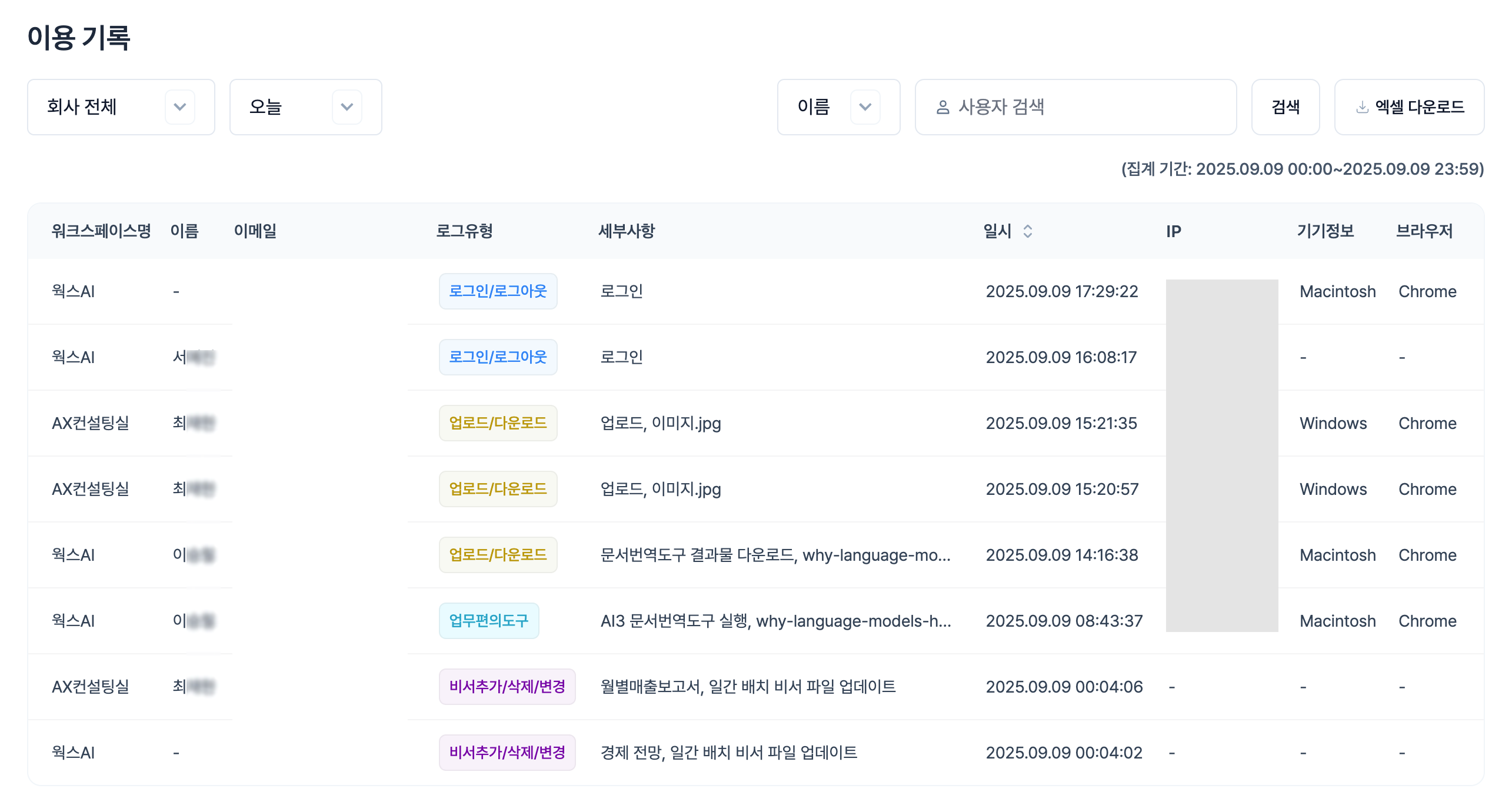Click 비서추가/삭제/변경 tag for 월별매출보고서 row

click(507, 687)
